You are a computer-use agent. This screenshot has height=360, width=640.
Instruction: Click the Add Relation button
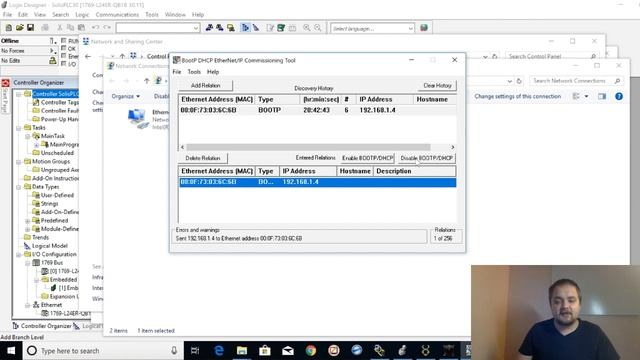[206, 86]
